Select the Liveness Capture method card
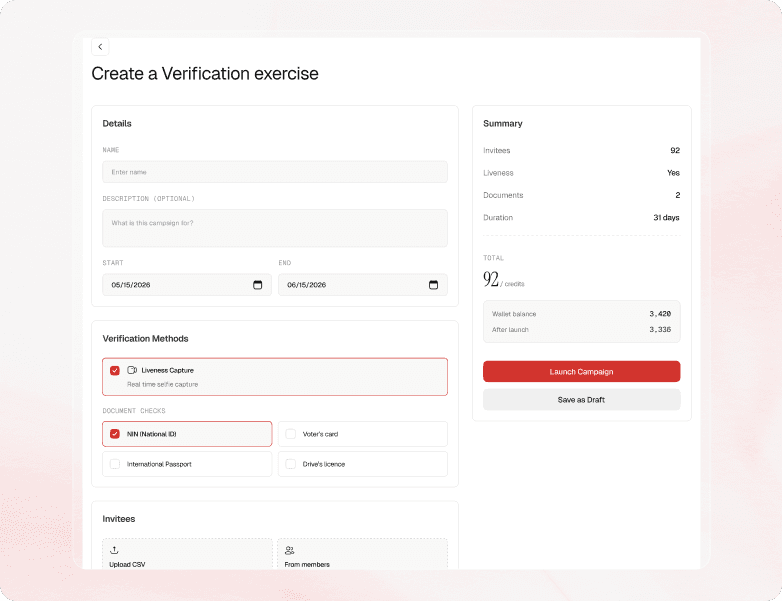 275,377
